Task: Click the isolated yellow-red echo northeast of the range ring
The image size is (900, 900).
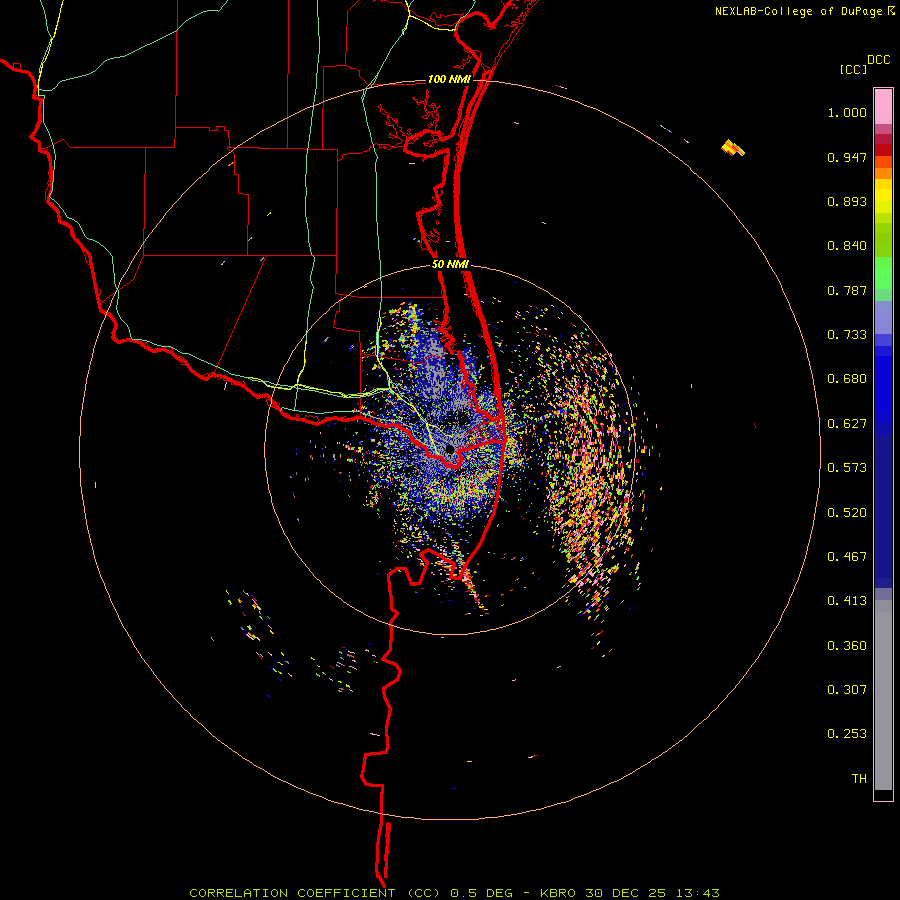Action: coord(733,148)
